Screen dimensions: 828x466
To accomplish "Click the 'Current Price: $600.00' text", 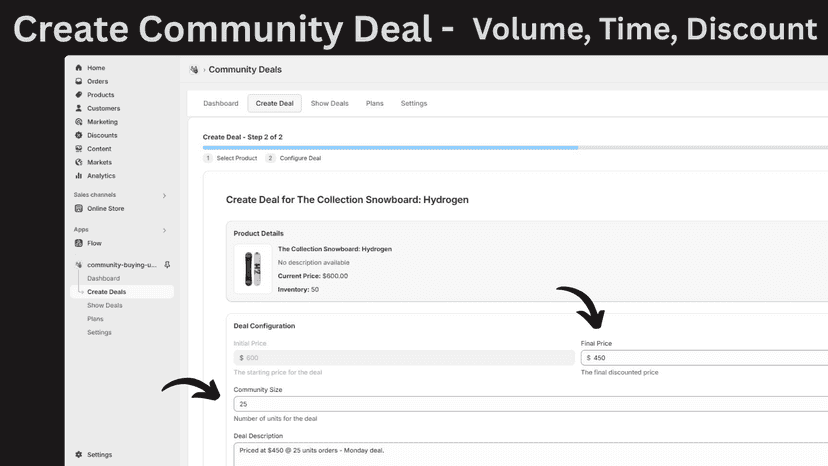I will click(313, 276).
